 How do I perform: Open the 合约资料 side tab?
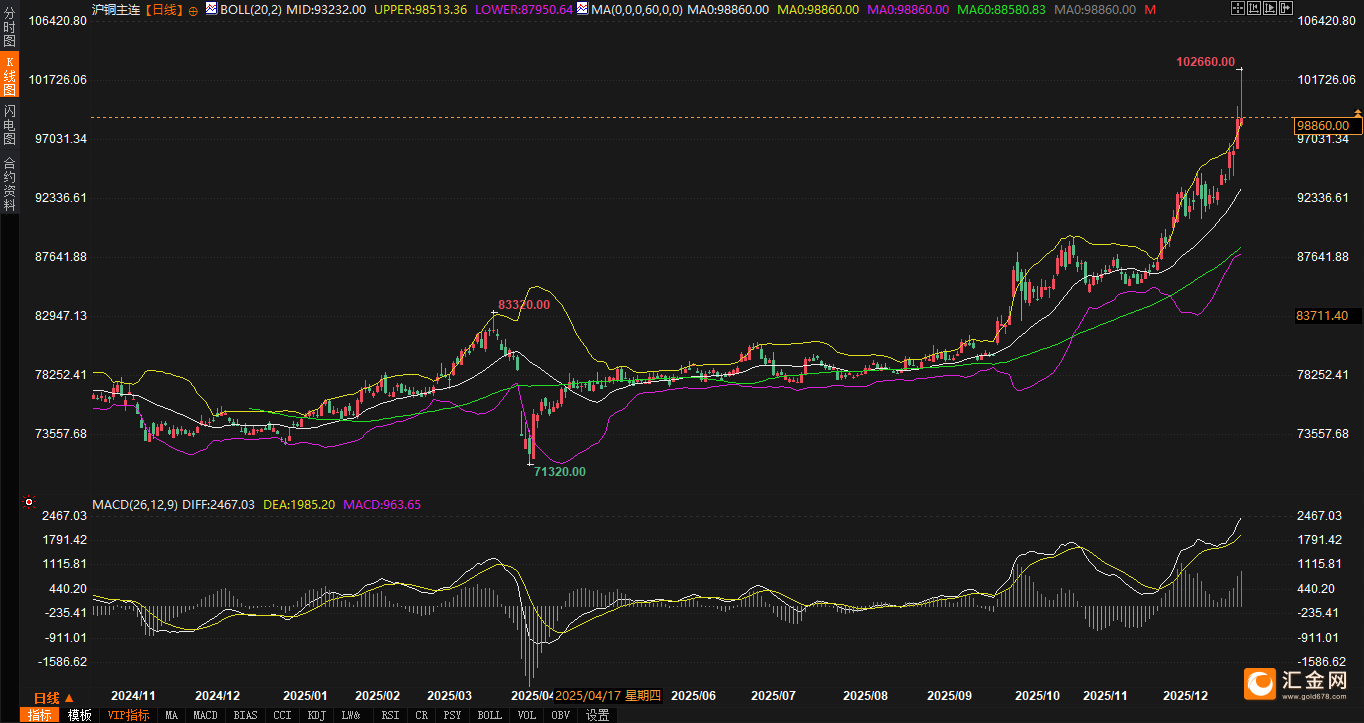pos(9,184)
